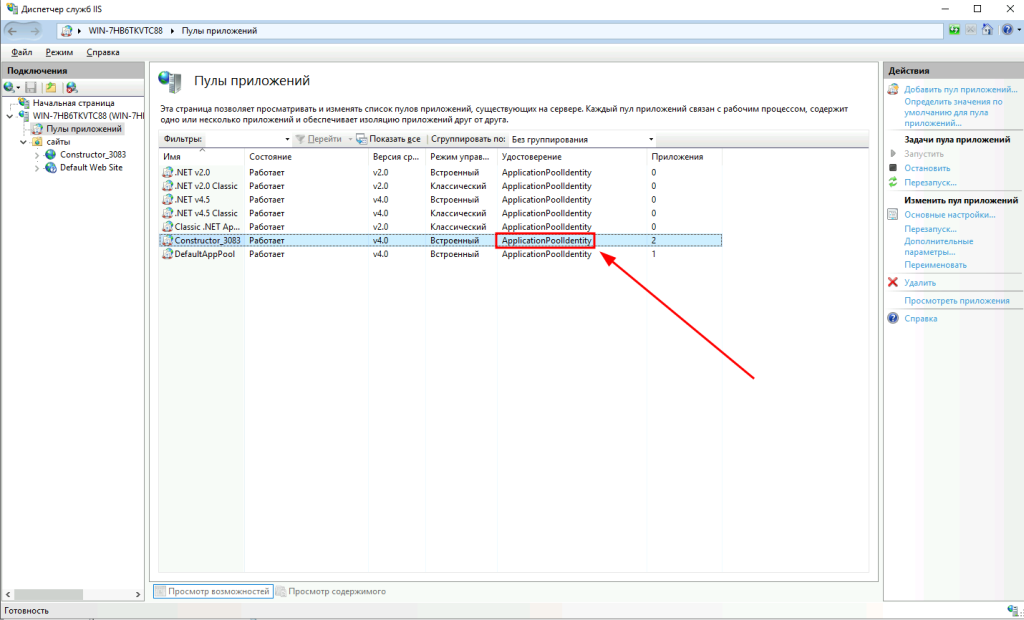Click the up-folder icon in Подключения toolbar

click(x=51, y=88)
